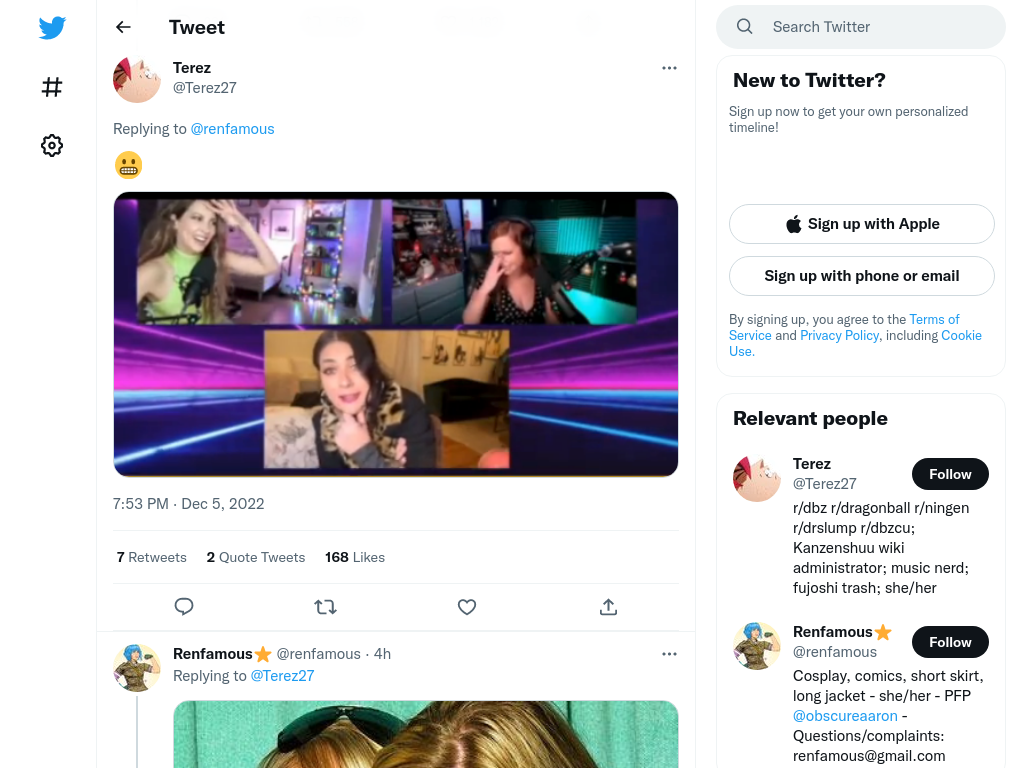Image resolution: width=1024 pixels, height=768 pixels.
Task: Show the 168 Likes list
Action: point(355,557)
